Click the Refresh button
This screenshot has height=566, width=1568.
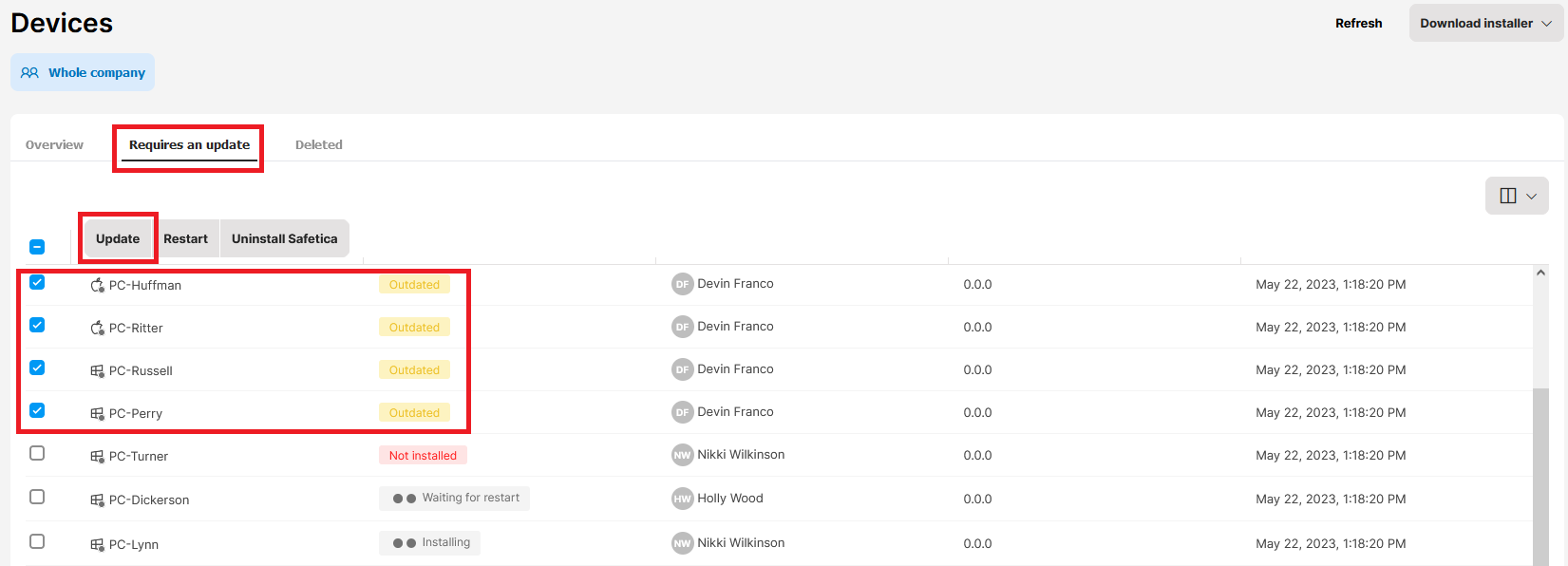click(x=1358, y=23)
